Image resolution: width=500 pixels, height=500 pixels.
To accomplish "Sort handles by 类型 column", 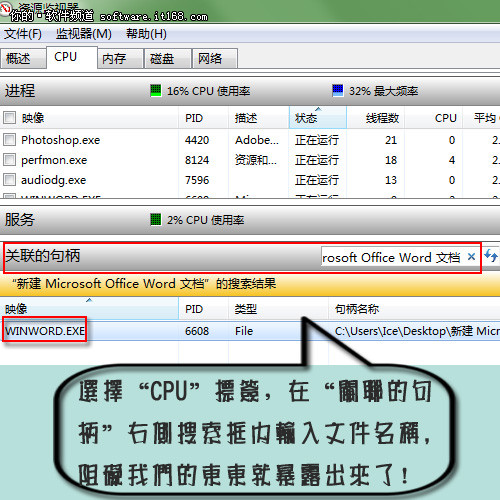I will pyautogui.click(x=279, y=309).
